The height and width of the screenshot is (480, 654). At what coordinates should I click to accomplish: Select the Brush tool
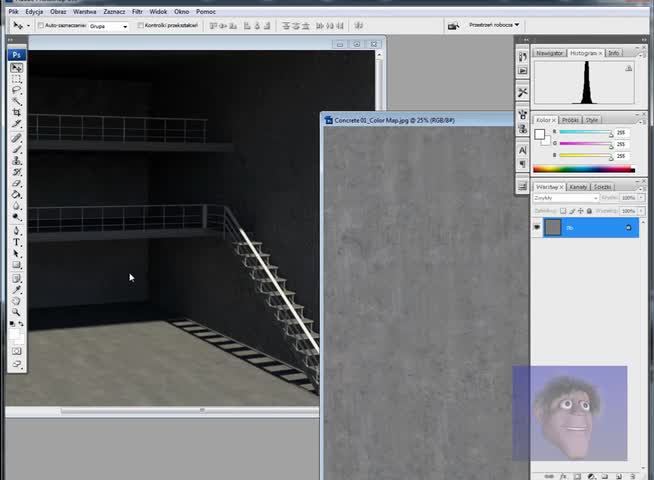(17, 149)
